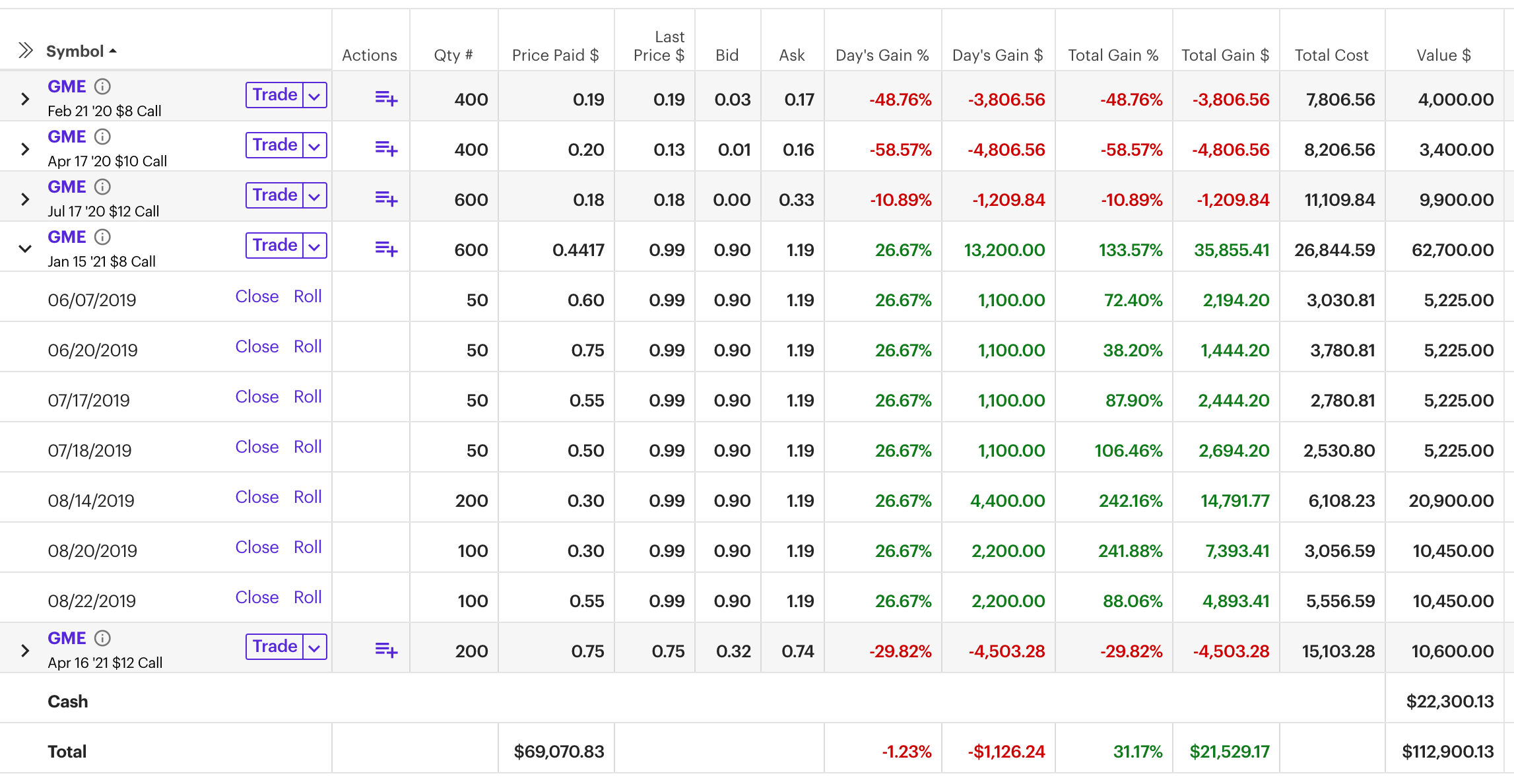Click Trade button for Jan 15 '21 $8 Call
Image resolution: width=1514 pixels, height=784 pixels.
[x=275, y=245]
